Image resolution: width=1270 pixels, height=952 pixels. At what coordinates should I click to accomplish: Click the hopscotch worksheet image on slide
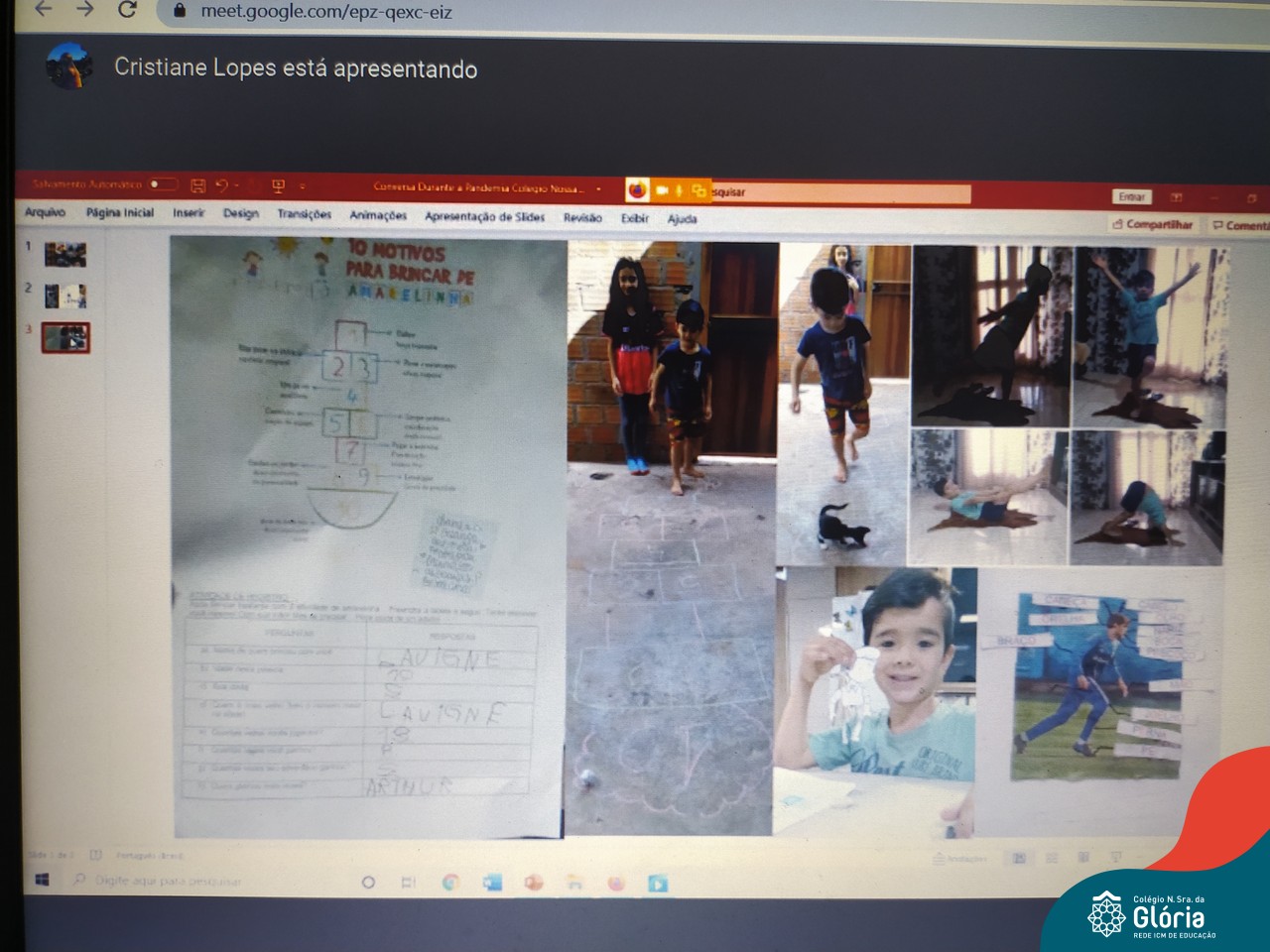(368, 537)
